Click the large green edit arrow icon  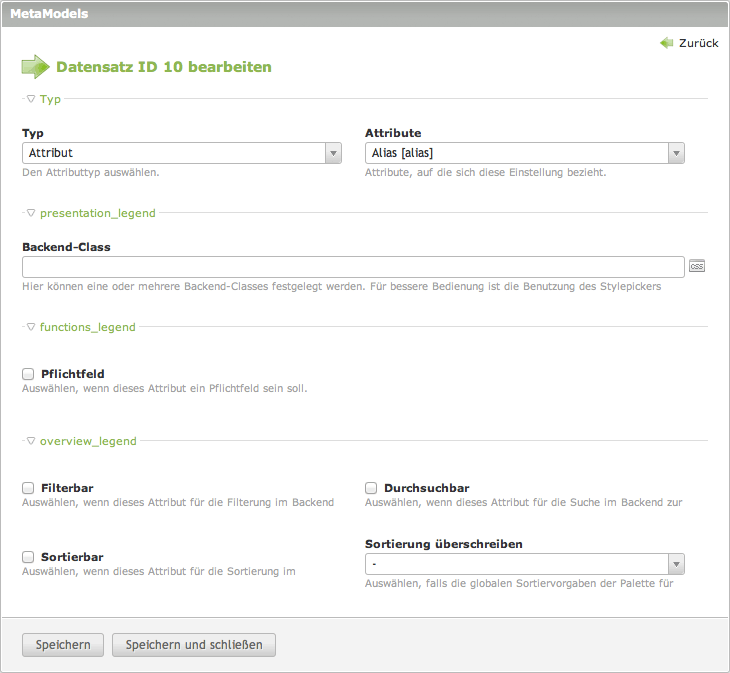click(x=35, y=67)
